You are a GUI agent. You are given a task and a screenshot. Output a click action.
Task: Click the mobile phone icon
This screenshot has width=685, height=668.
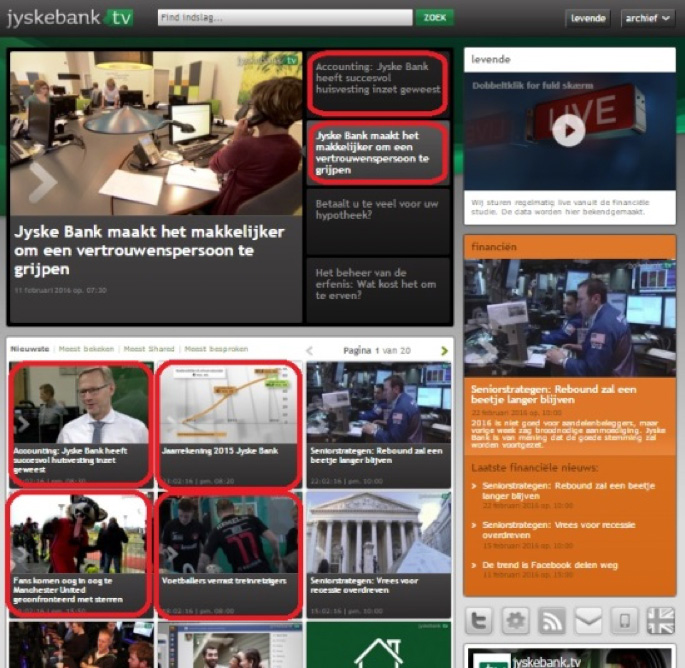tap(624, 621)
